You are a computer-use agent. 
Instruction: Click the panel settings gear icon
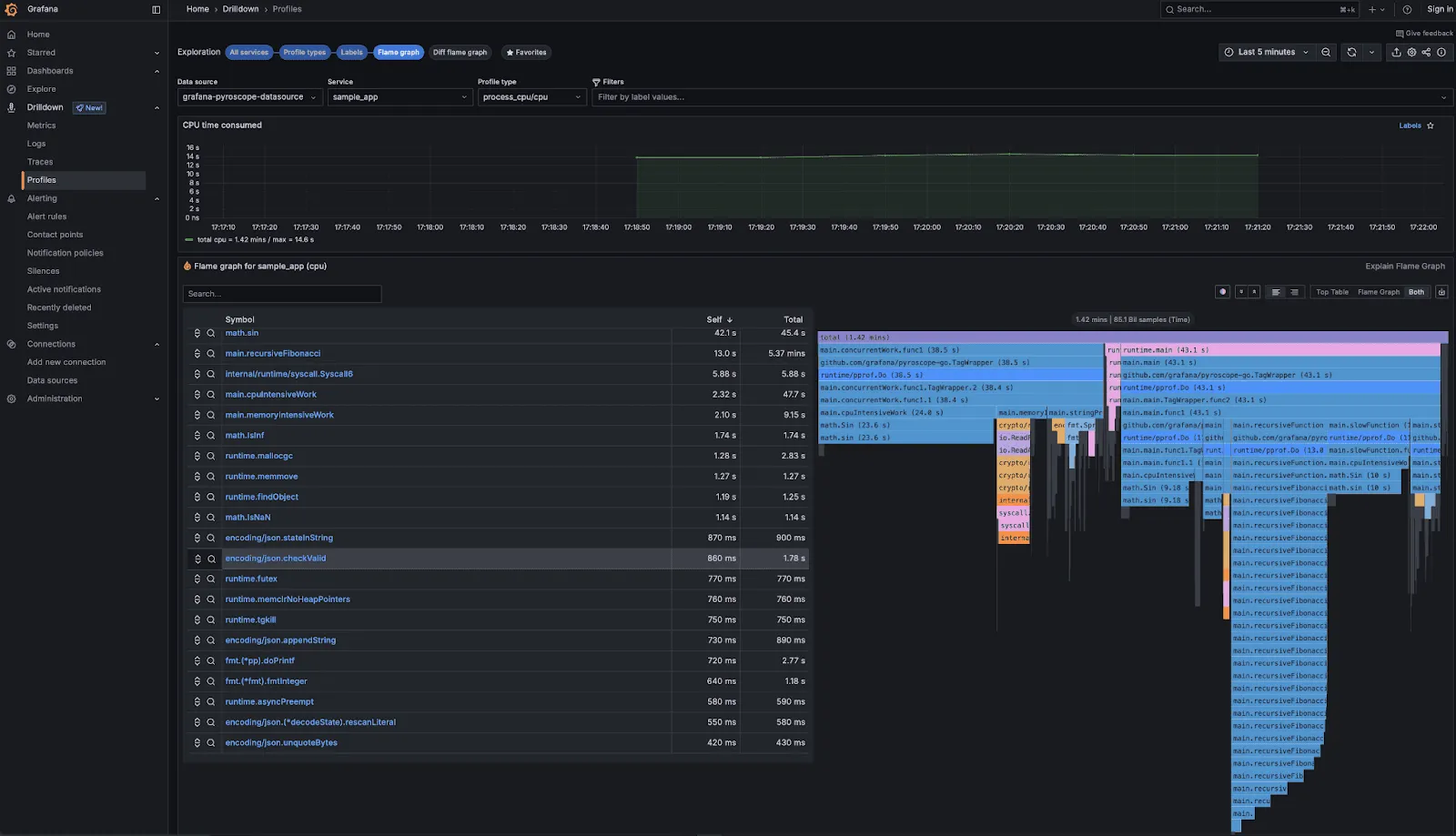[x=1411, y=52]
